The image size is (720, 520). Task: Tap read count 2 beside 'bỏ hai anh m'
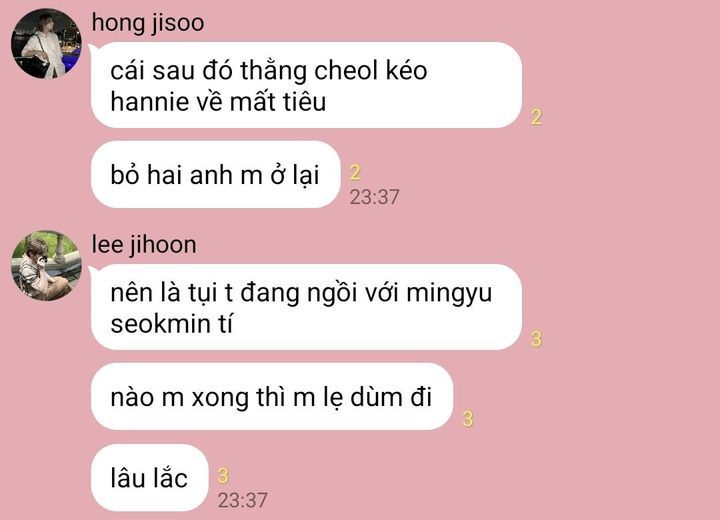[355, 172]
